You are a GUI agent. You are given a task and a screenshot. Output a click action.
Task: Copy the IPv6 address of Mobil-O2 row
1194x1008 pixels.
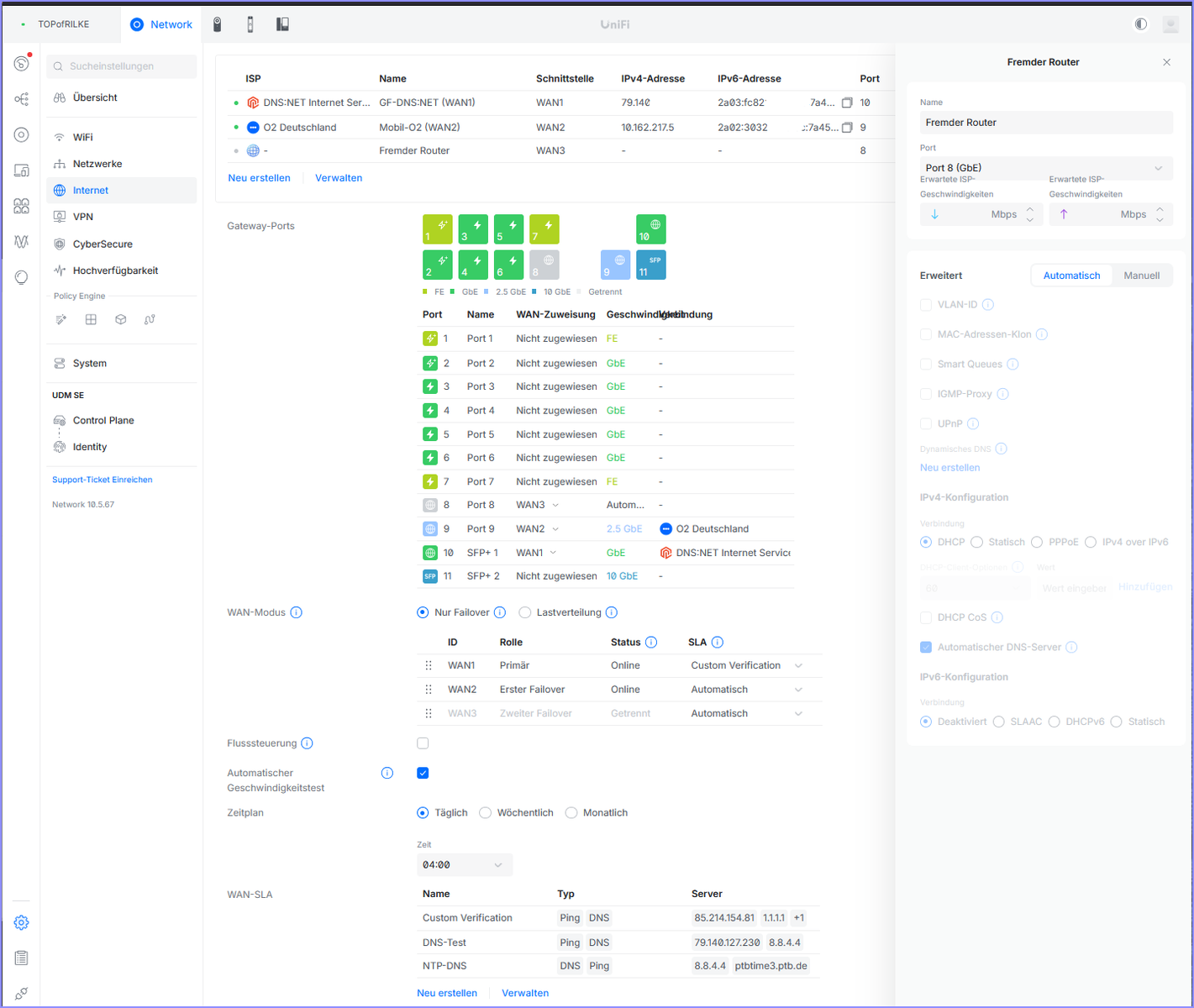click(847, 128)
